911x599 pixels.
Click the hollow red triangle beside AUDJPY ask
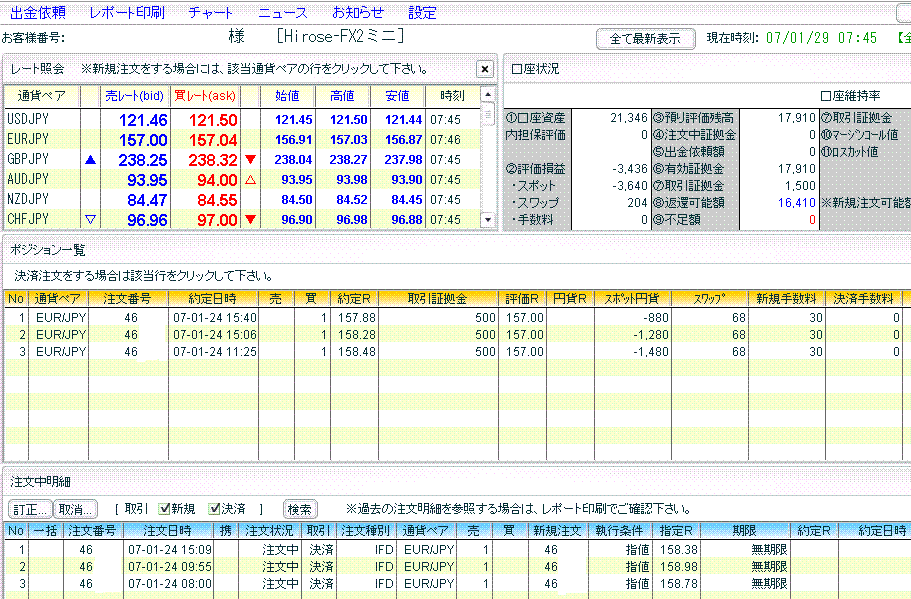tap(250, 180)
